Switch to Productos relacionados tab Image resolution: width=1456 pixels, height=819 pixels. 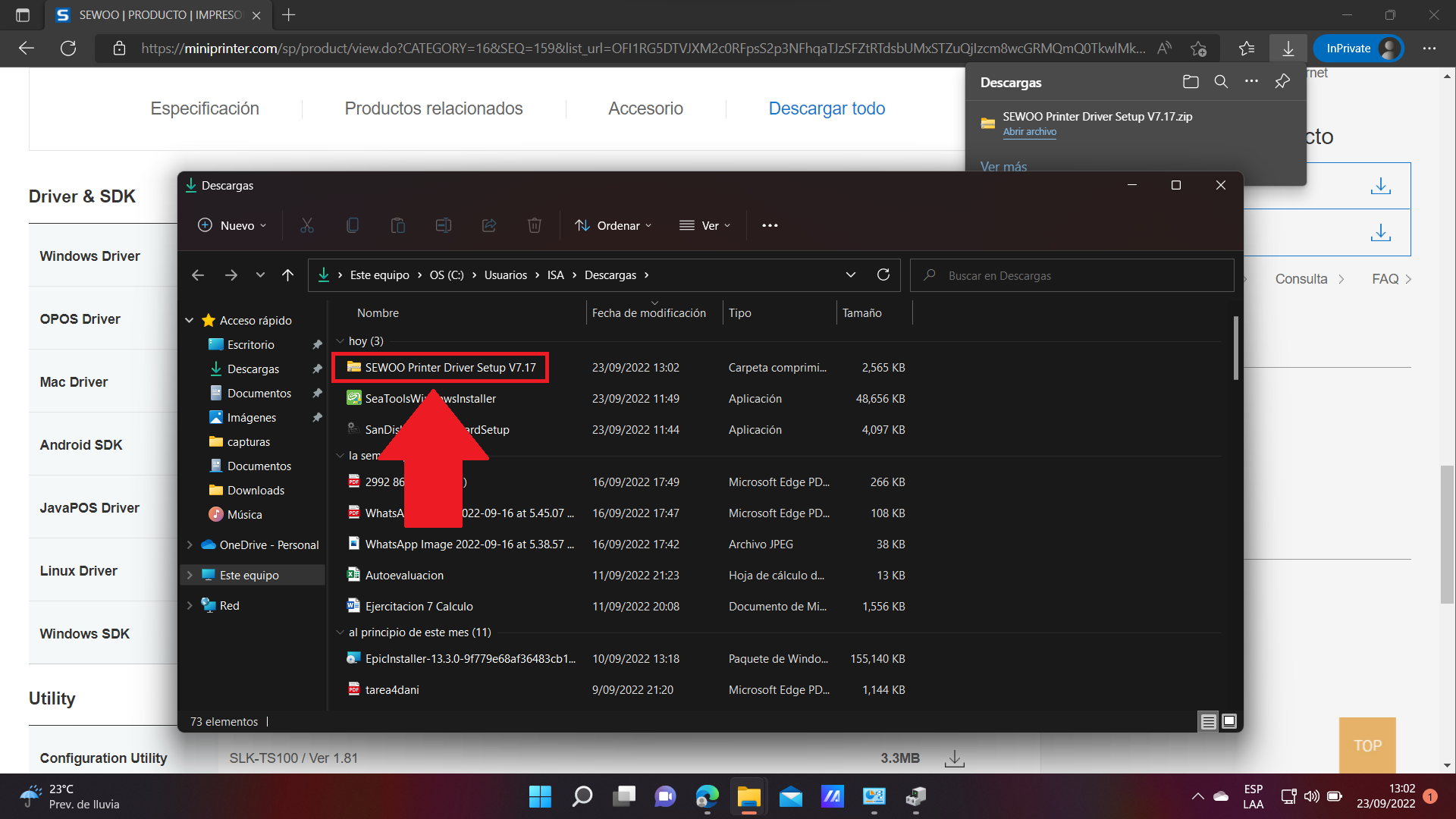tap(434, 108)
